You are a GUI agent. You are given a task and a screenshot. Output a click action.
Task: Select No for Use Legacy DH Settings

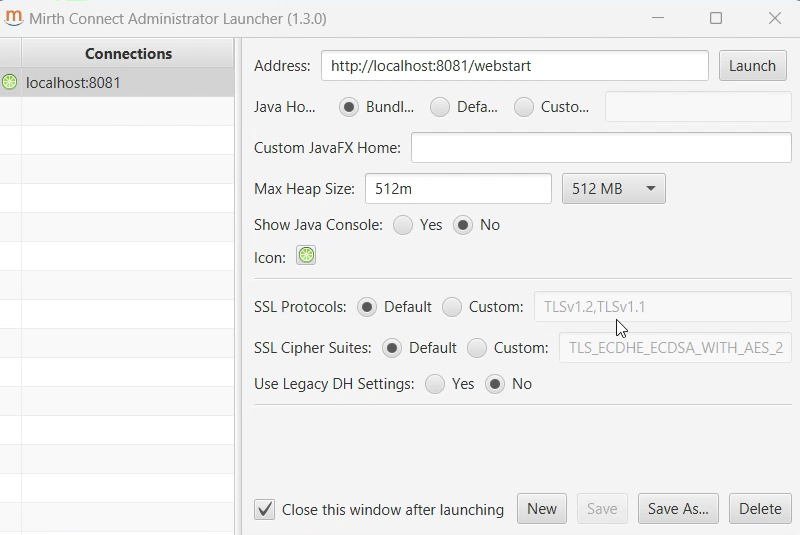pyautogui.click(x=495, y=384)
